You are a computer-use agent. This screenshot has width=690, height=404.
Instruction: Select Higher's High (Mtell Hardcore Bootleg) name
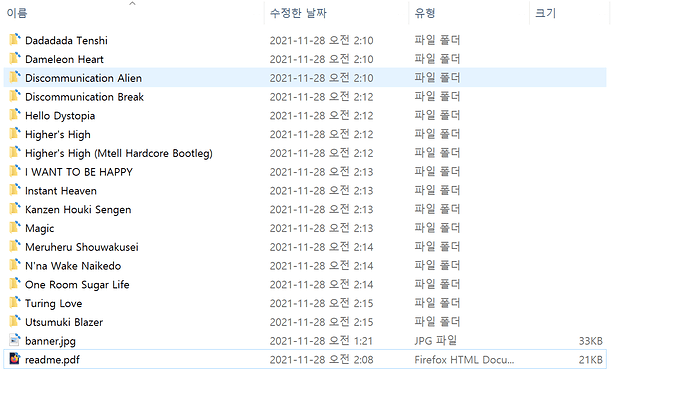coord(119,153)
